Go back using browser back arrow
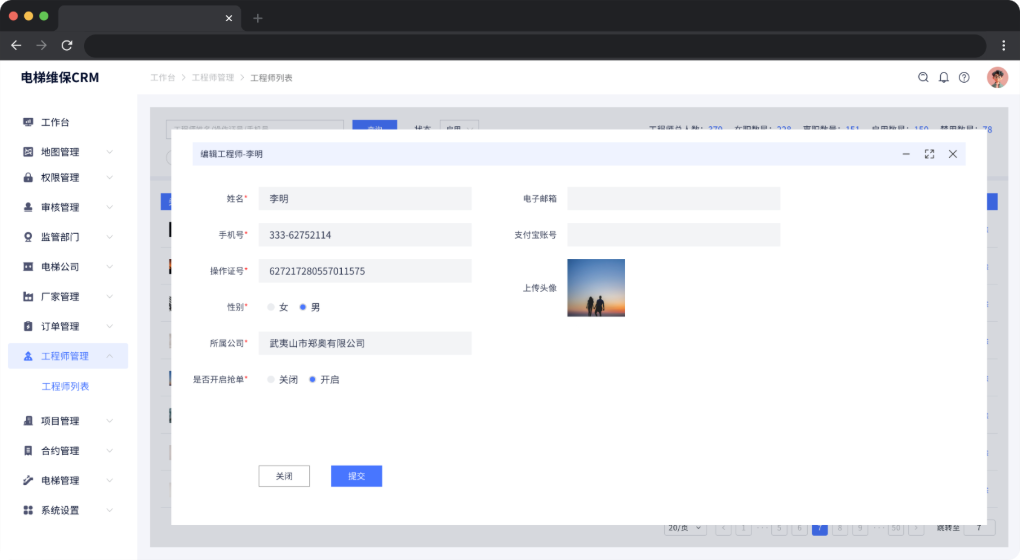 (x=16, y=46)
